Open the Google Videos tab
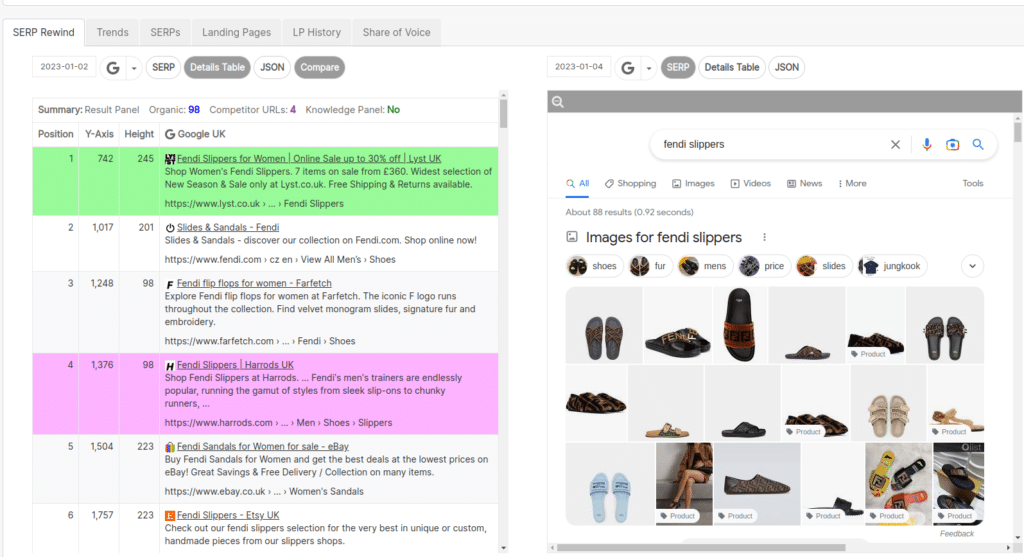The width and height of the screenshot is (1024, 557). [750, 183]
